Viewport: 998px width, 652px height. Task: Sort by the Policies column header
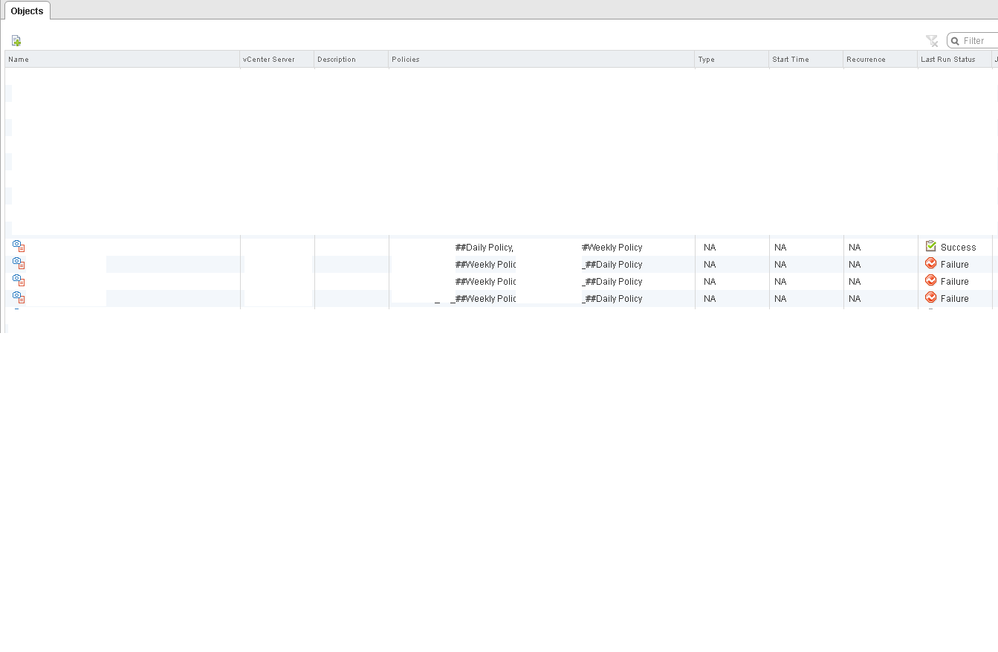pyautogui.click(x=405, y=60)
